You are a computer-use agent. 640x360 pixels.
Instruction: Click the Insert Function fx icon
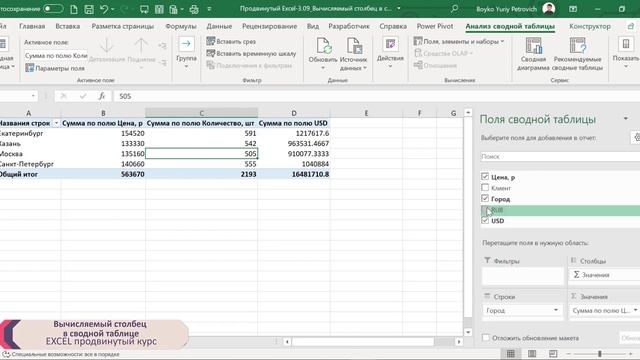pos(102,96)
